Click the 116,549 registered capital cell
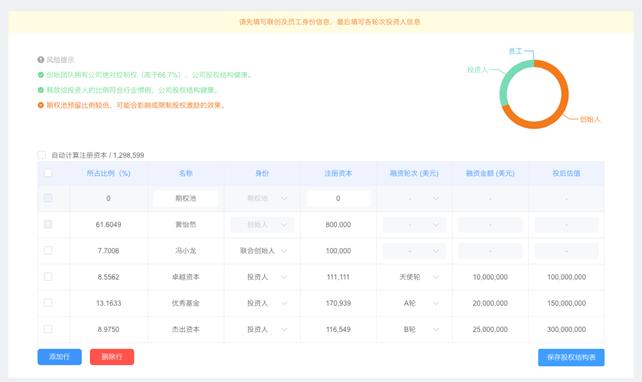Image resolution: width=642 pixels, height=382 pixels. click(x=338, y=329)
